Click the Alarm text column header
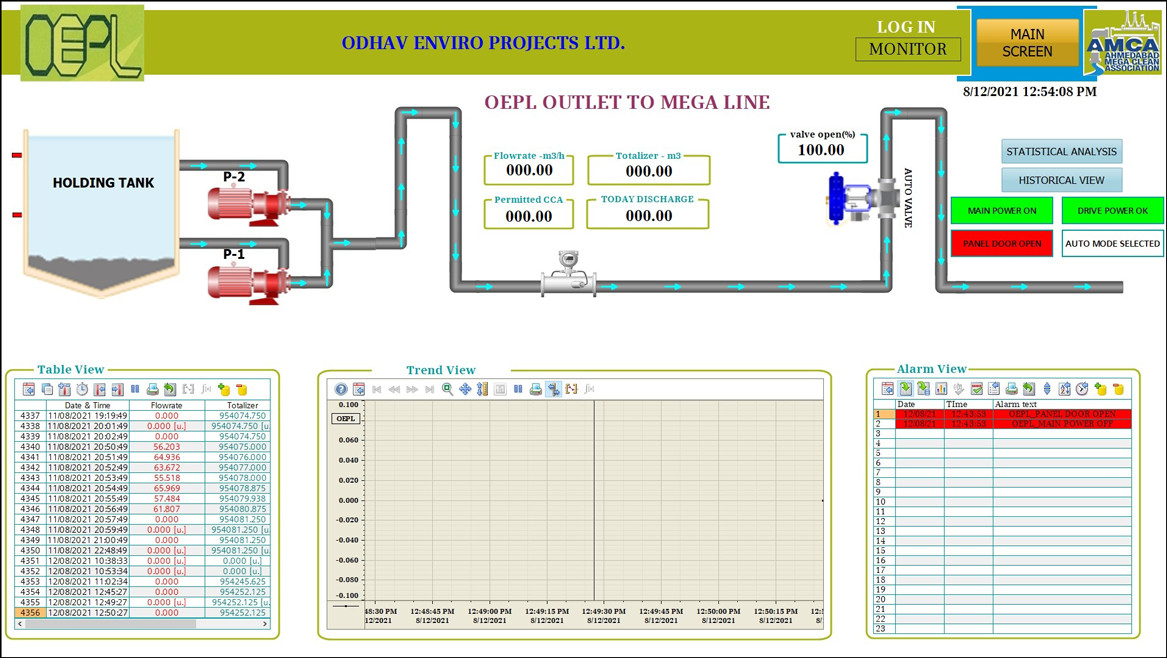The width and height of the screenshot is (1167, 658). pyautogui.click(x=1016, y=404)
